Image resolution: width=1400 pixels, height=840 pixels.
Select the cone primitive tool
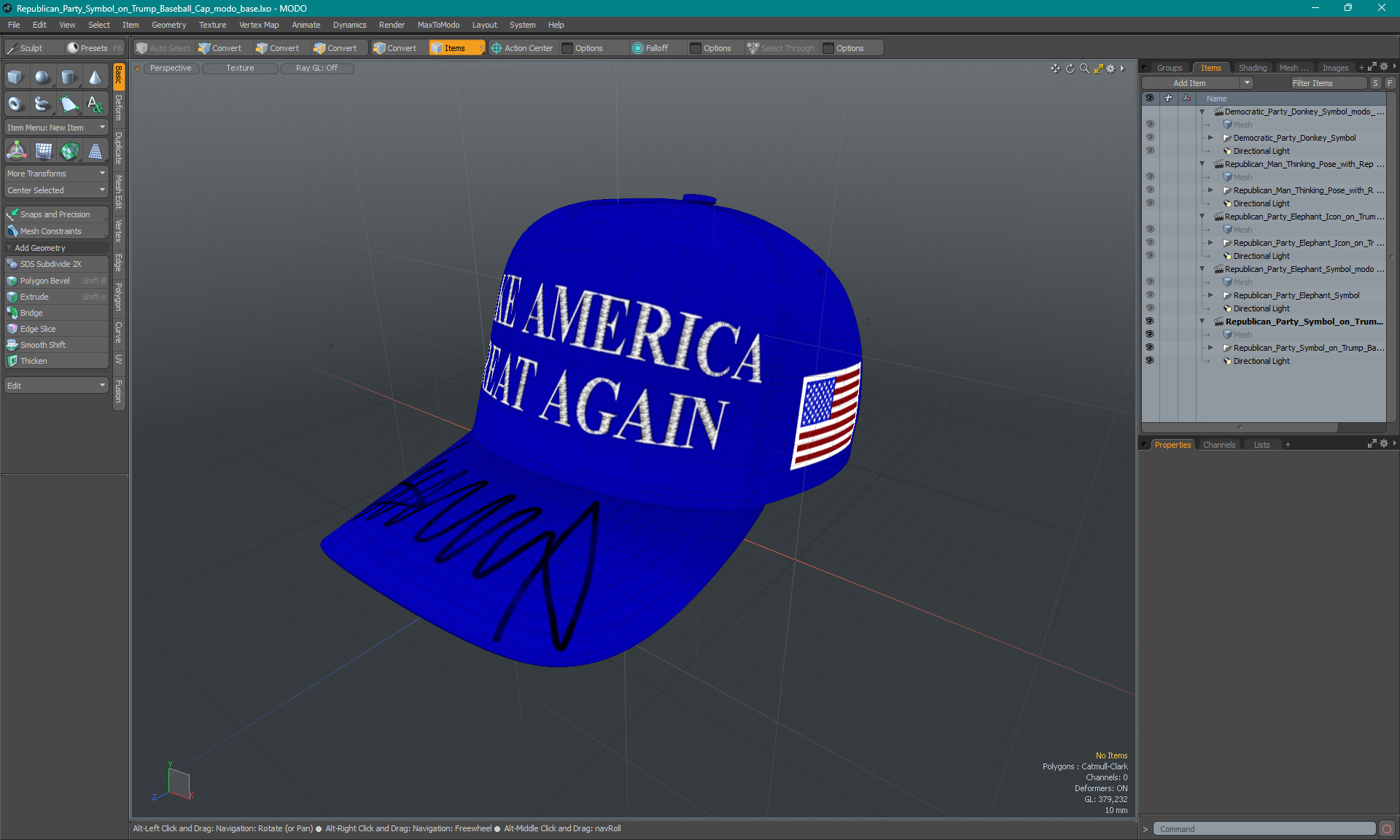[x=96, y=77]
